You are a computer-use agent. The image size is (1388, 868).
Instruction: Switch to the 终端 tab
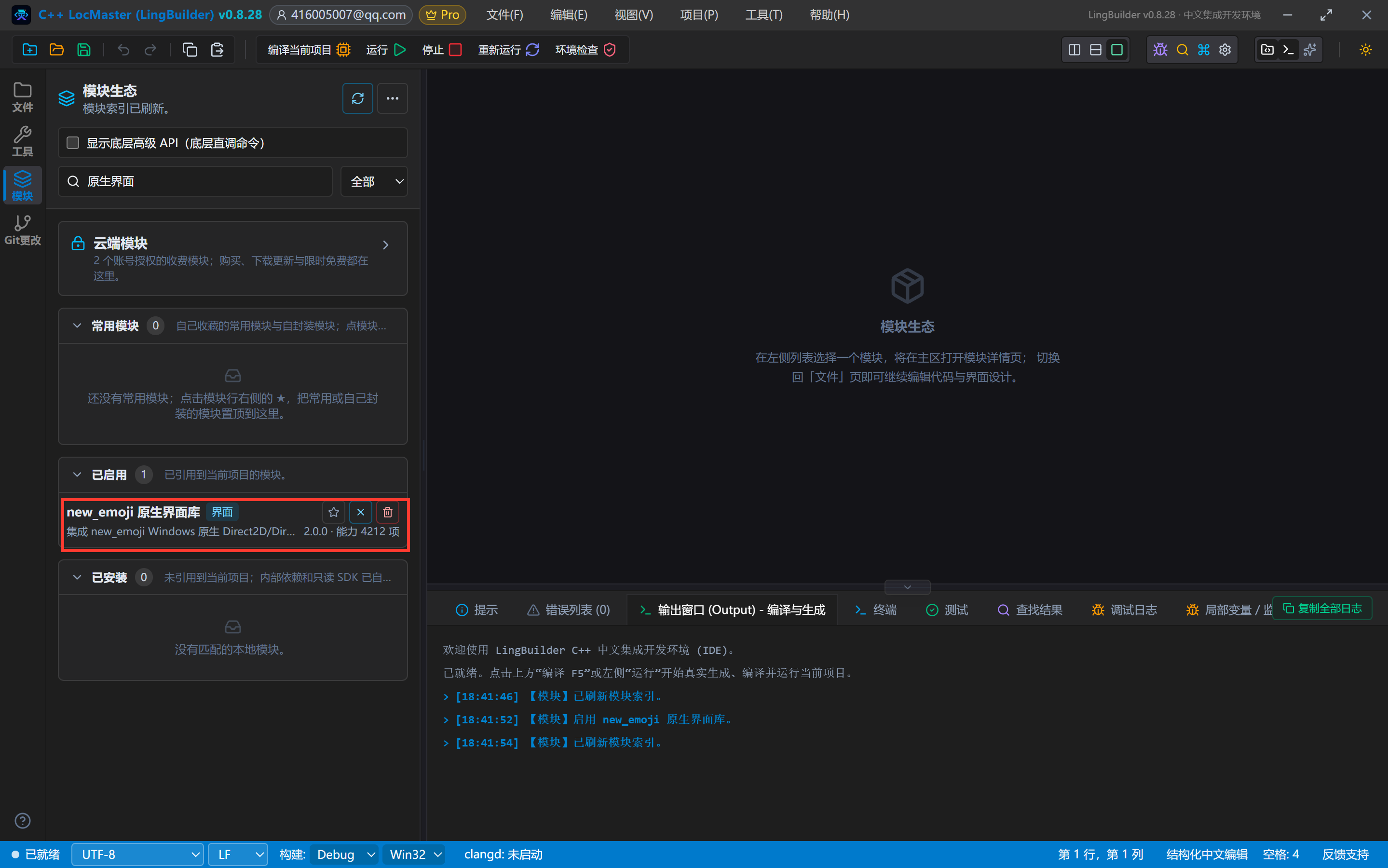[x=875, y=610]
